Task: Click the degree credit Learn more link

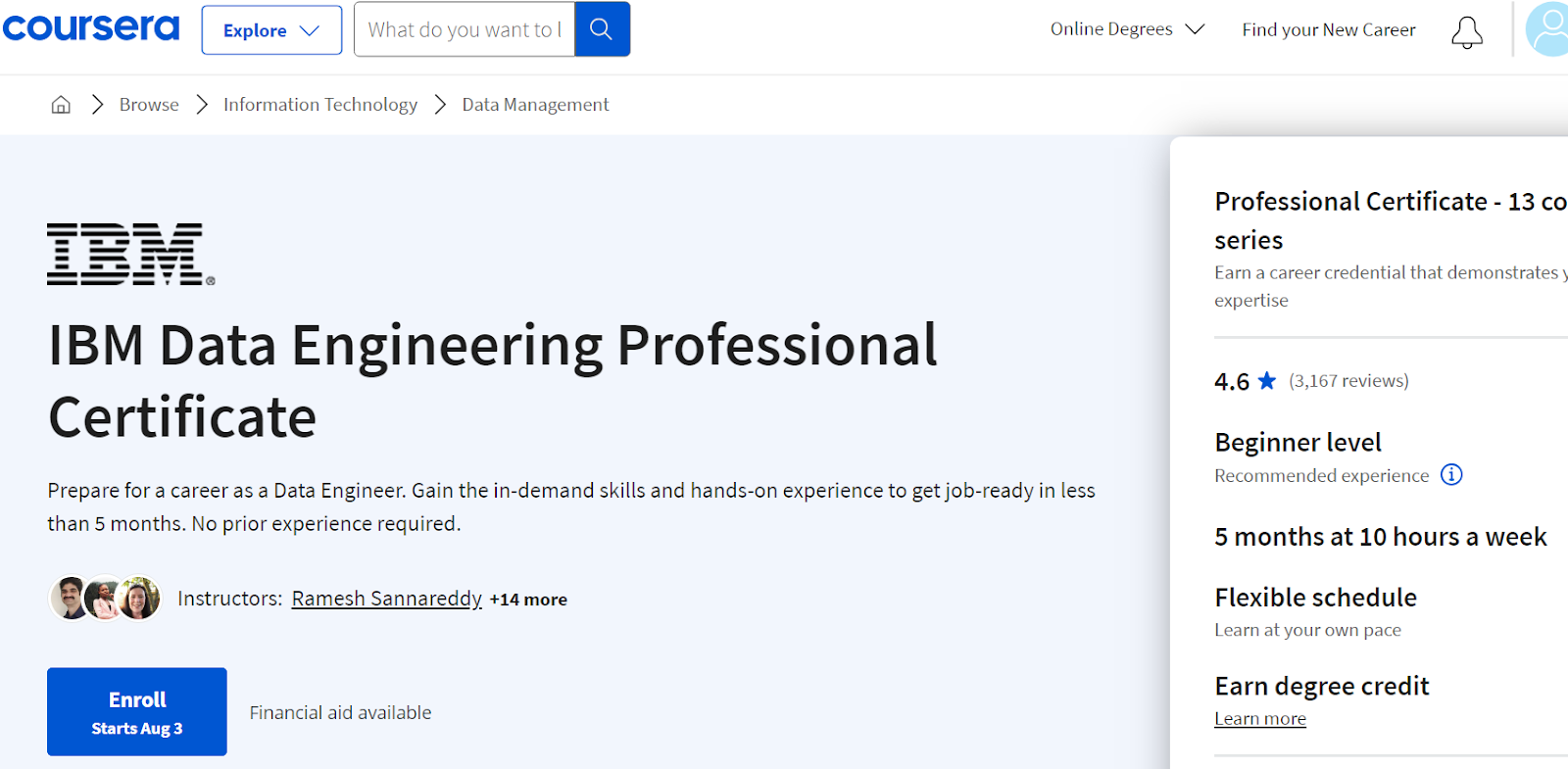Action: pos(1259,718)
